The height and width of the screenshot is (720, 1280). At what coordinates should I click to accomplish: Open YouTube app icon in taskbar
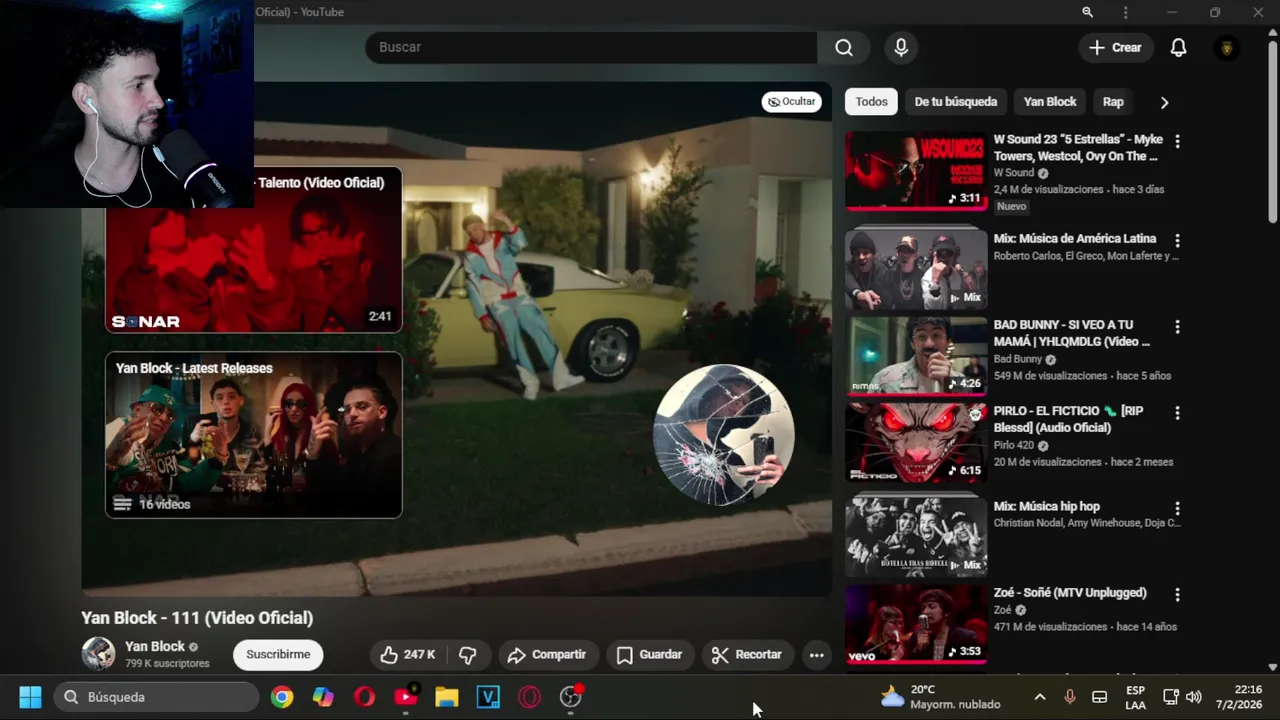tap(406, 697)
